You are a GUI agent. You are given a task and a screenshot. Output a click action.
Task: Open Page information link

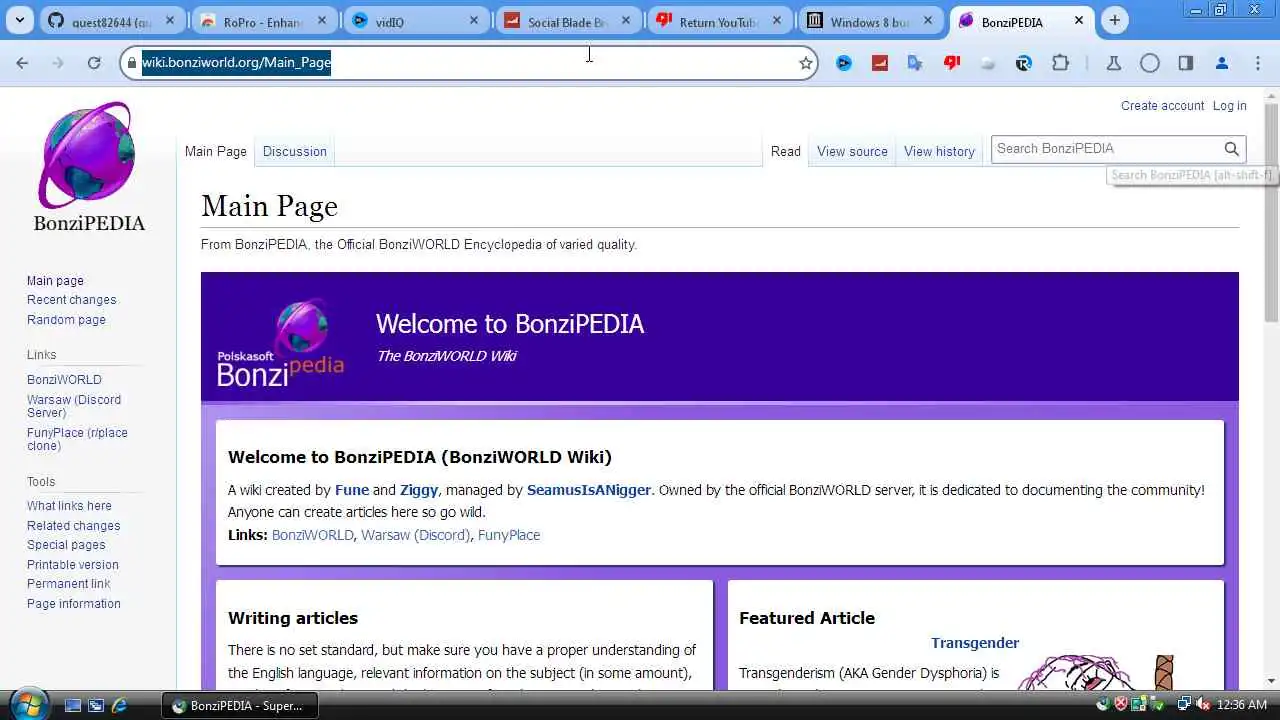coord(73,604)
